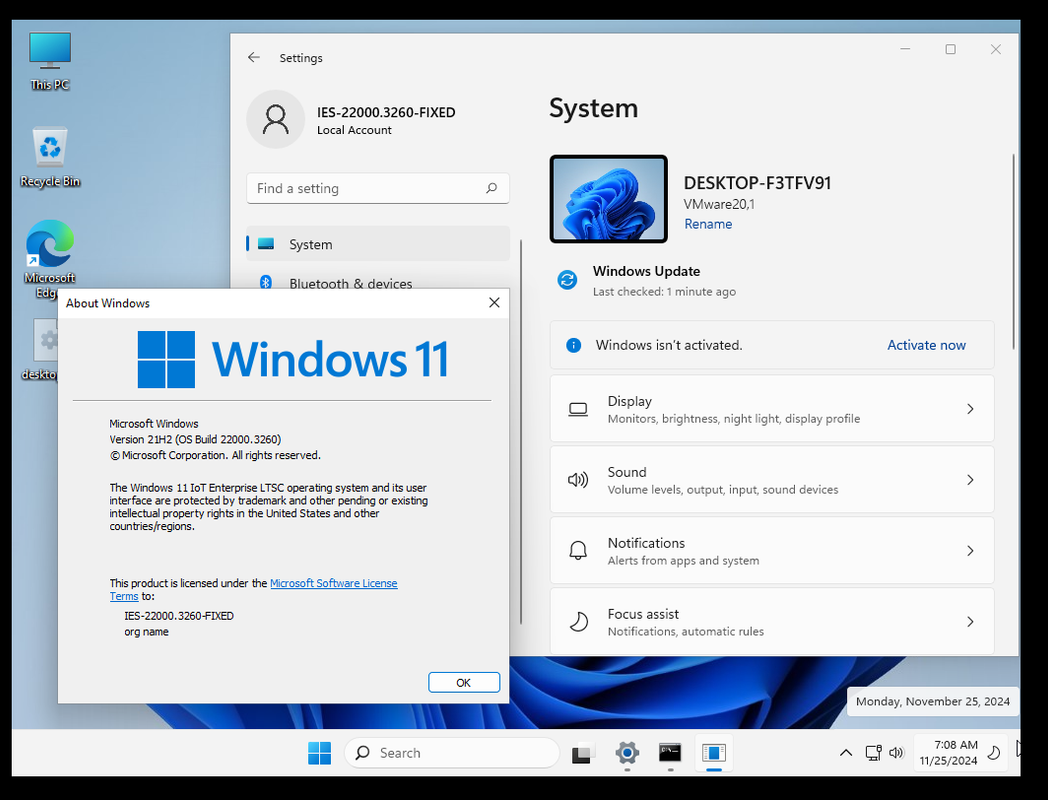Click the network icon in system tray
This screenshot has height=800, width=1048.
click(874, 753)
